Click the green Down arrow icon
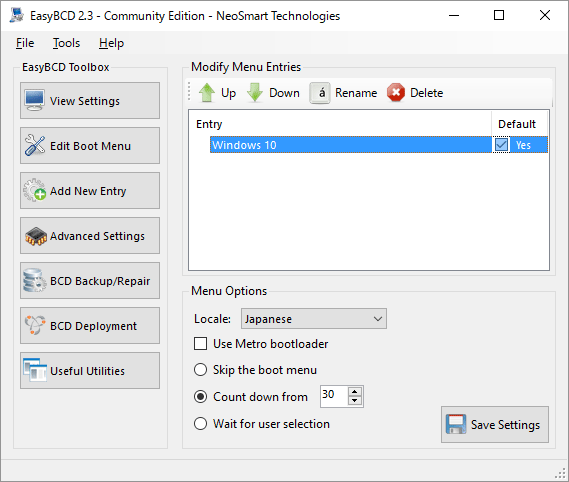 (x=255, y=93)
